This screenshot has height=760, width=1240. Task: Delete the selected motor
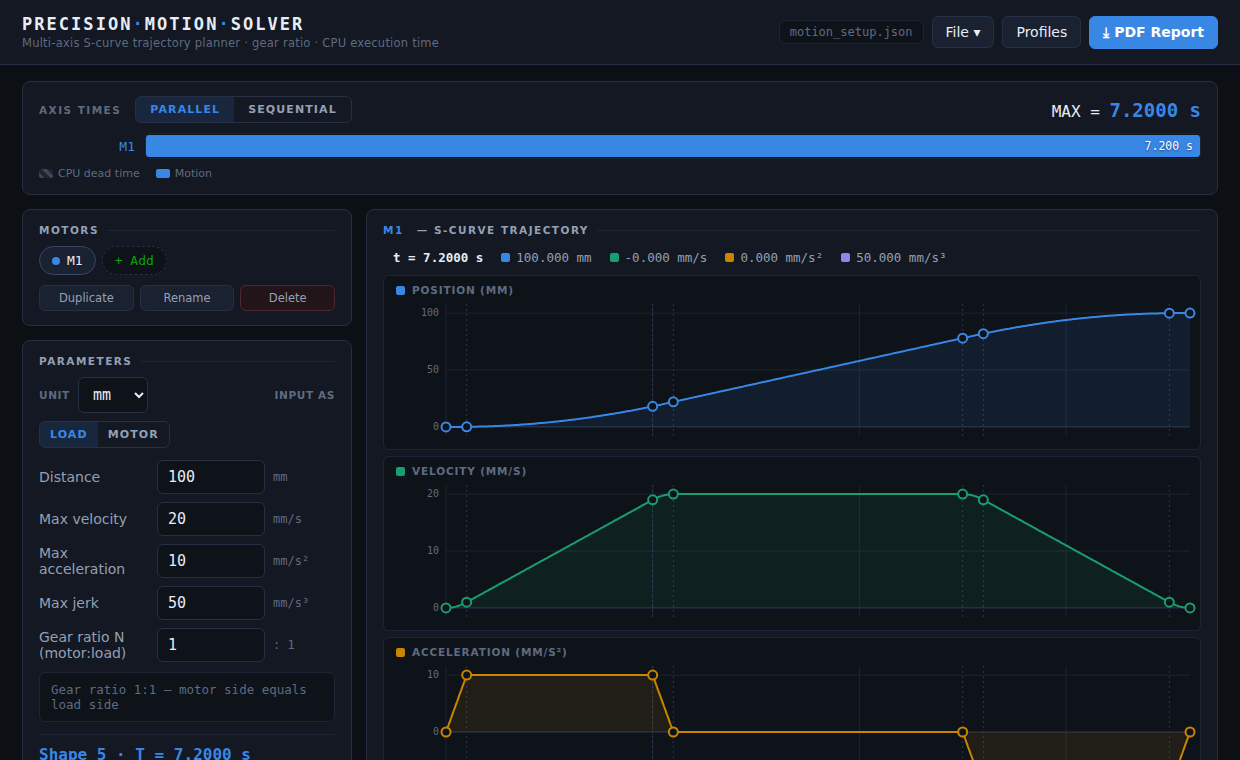pyautogui.click(x=287, y=298)
